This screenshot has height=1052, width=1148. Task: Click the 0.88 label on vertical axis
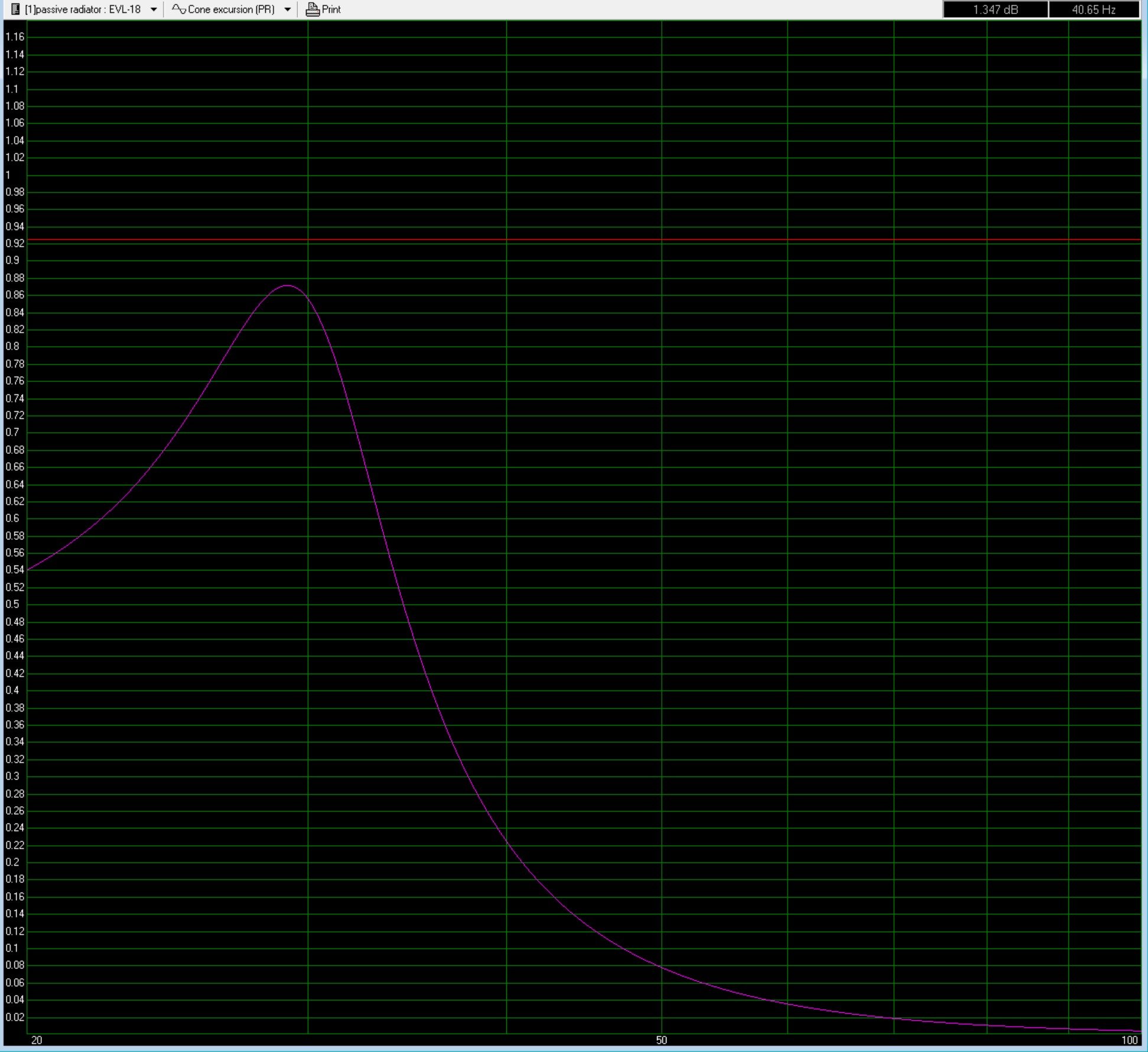pyautogui.click(x=14, y=278)
